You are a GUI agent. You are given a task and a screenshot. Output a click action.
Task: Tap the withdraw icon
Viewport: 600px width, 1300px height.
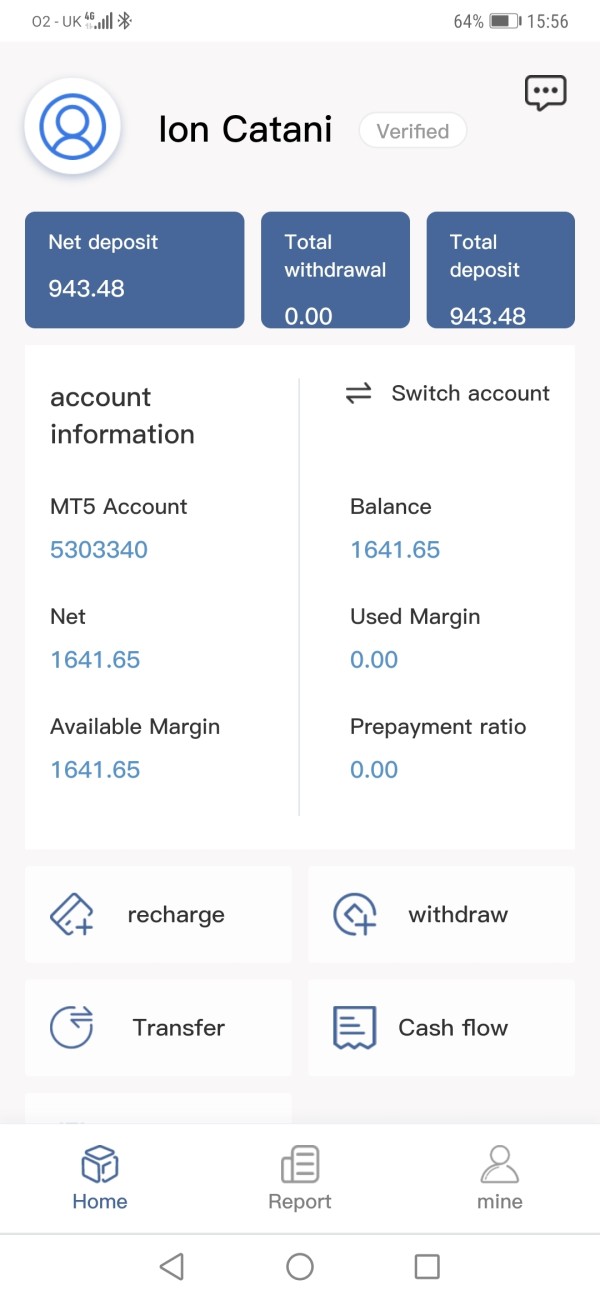tap(354, 914)
